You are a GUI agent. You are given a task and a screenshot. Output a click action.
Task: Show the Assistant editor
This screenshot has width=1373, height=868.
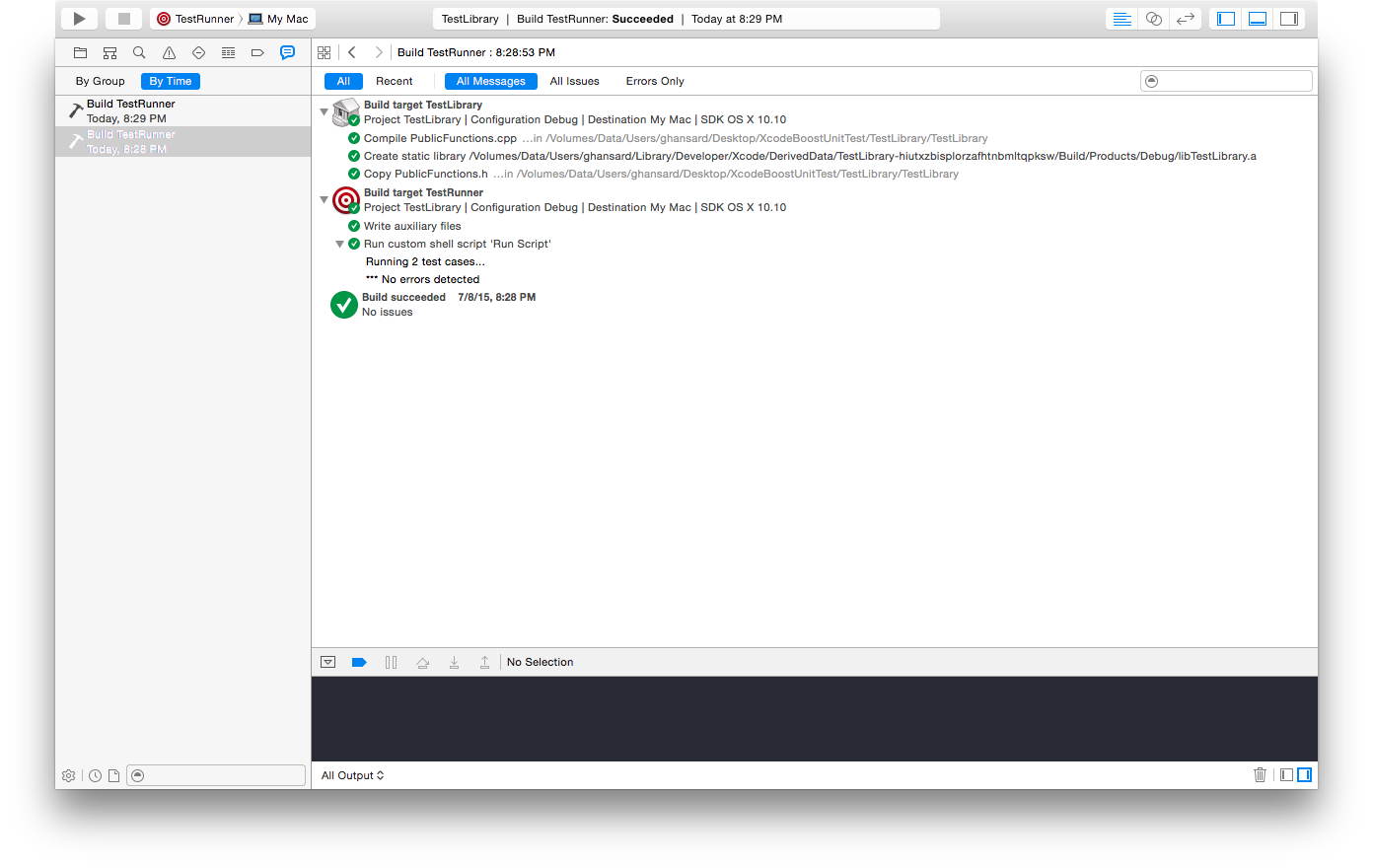pyautogui.click(x=1153, y=19)
